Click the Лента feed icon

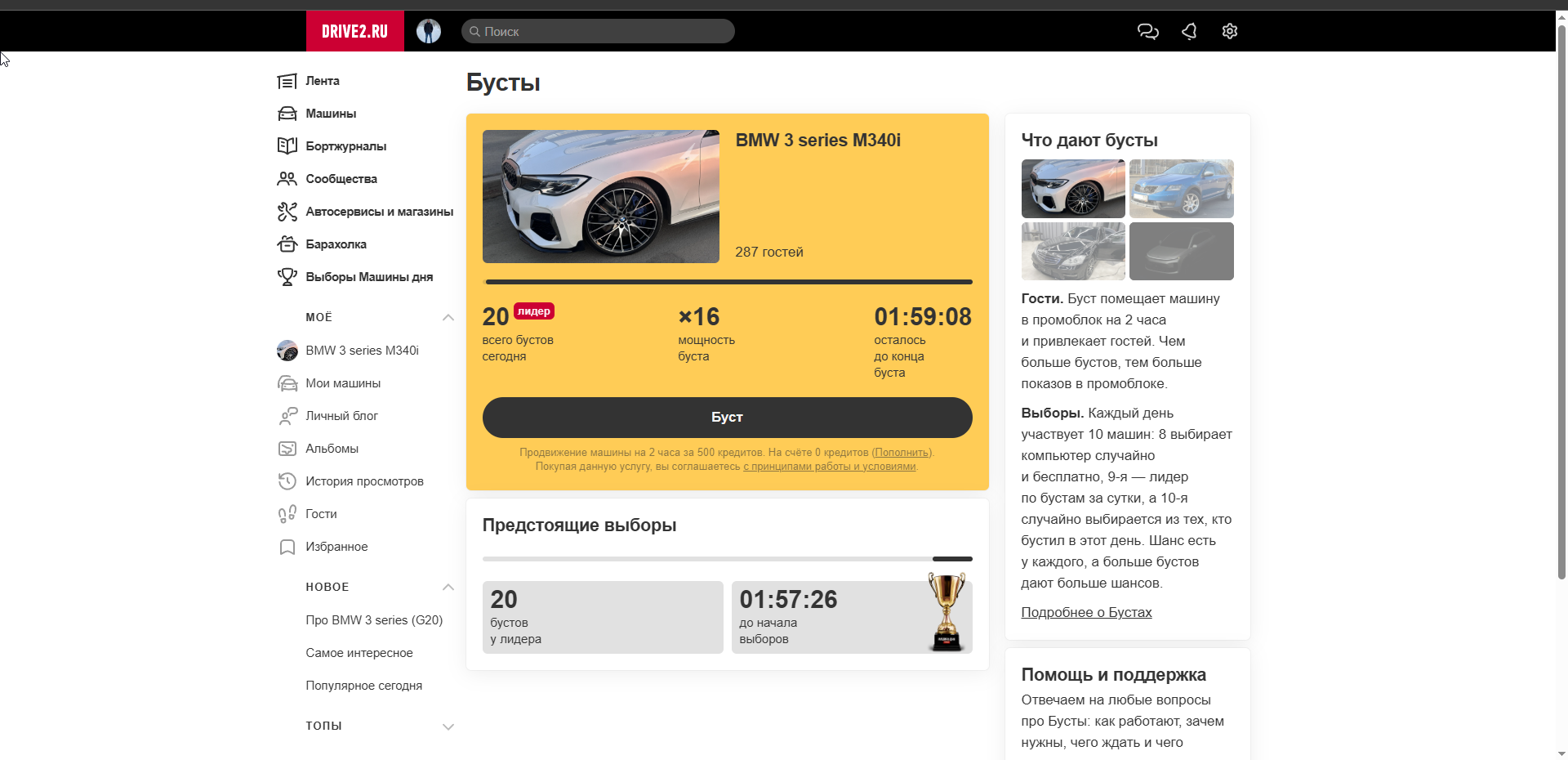(x=287, y=81)
